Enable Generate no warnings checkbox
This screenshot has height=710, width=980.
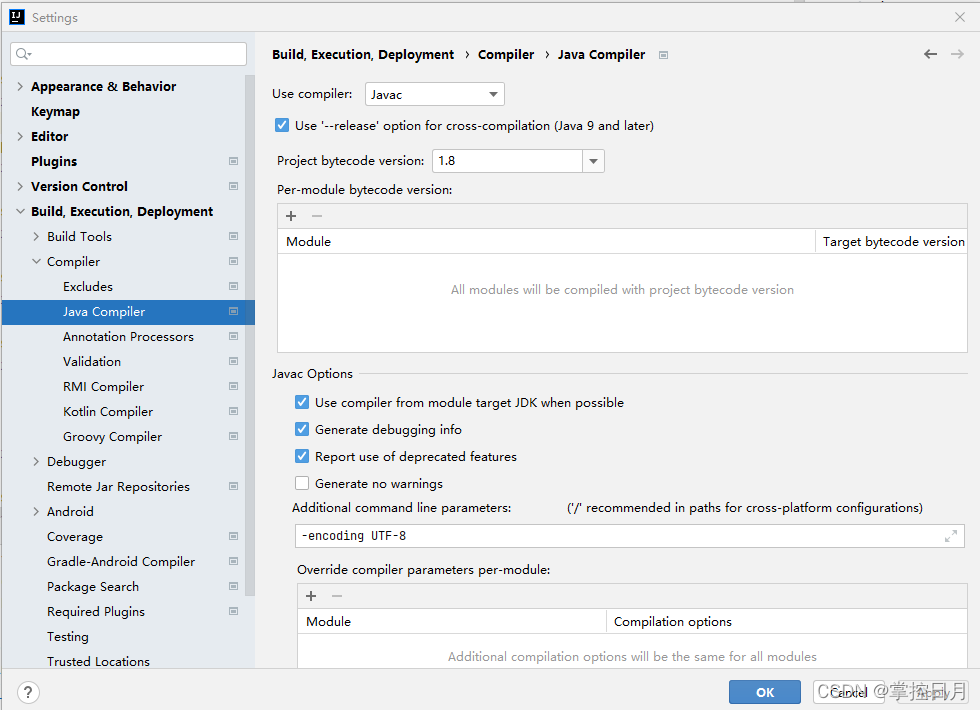[x=302, y=482]
